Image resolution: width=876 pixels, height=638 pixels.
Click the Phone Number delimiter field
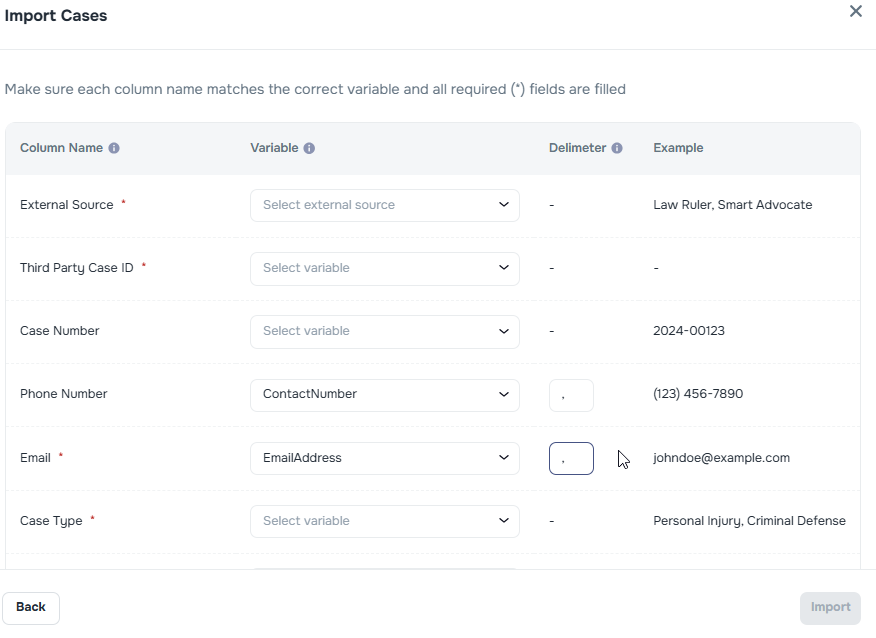click(571, 395)
